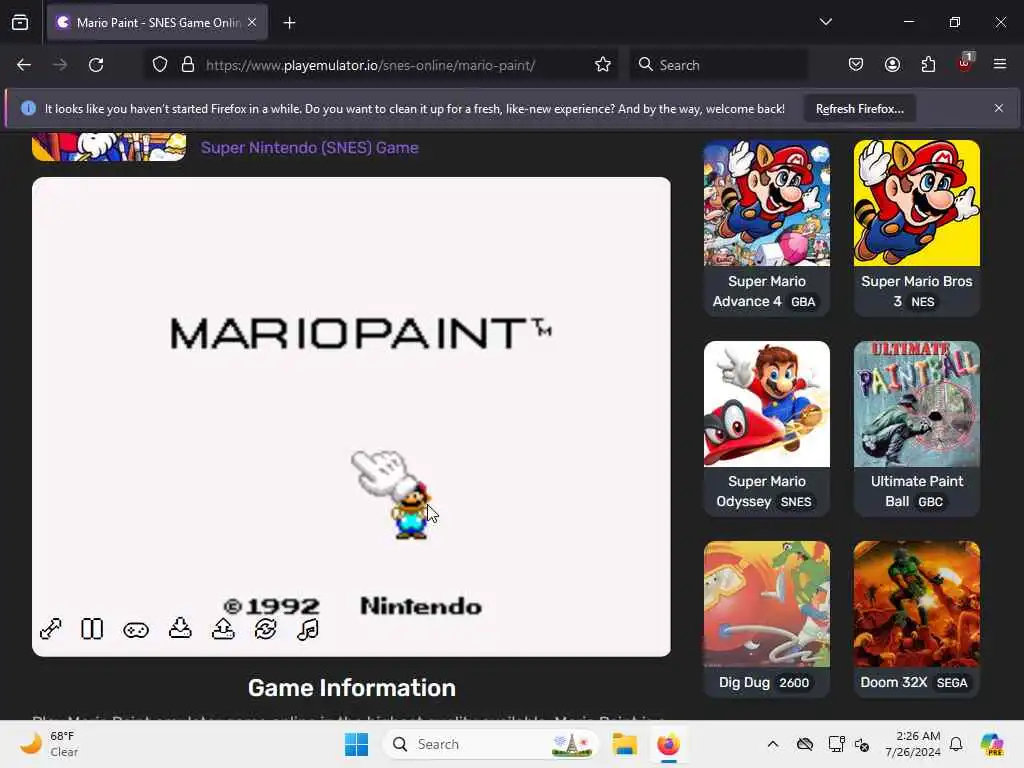Open Super Nintendo (SNES) Game link
The width and height of the screenshot is (1024, 768).
(x=310, y=148)
